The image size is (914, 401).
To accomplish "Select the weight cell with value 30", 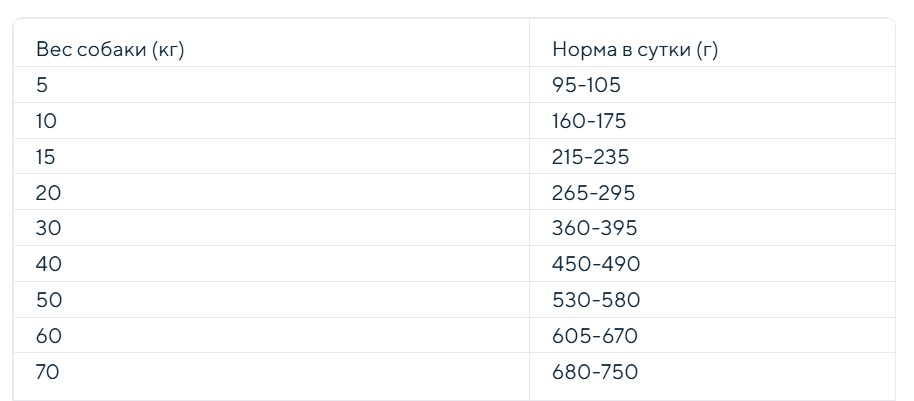I will pos(48,228).
